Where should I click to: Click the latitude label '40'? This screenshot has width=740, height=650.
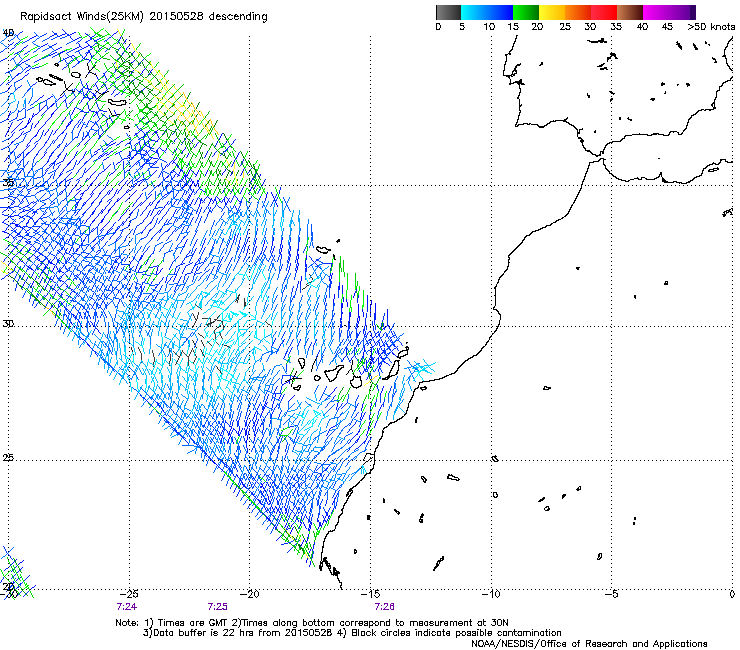[x=8, y=33]
